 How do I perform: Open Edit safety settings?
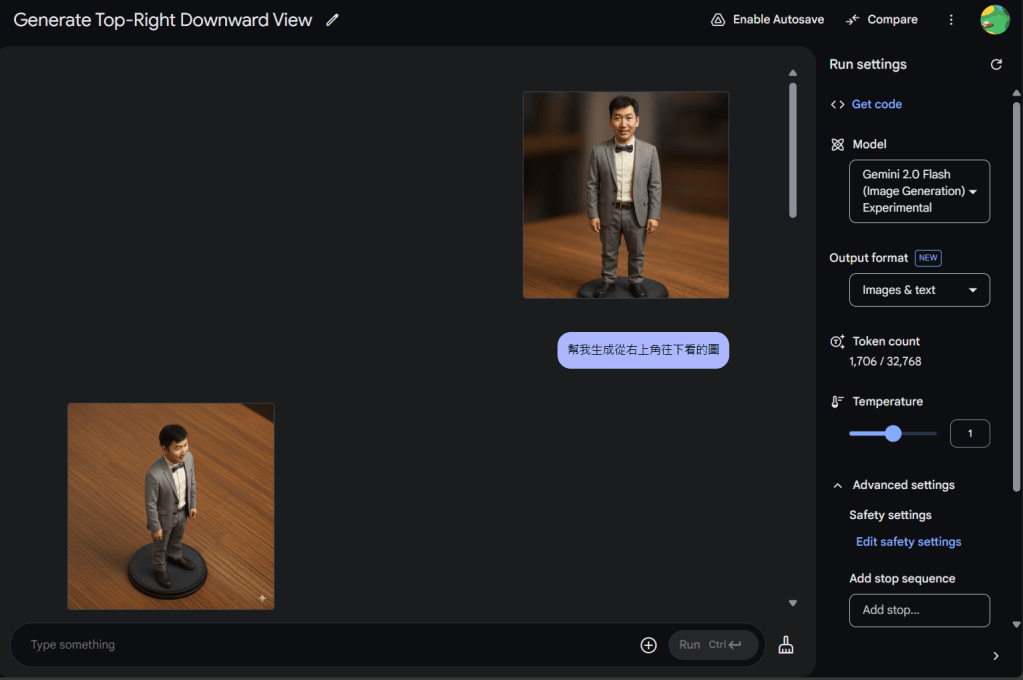[908, 542]
